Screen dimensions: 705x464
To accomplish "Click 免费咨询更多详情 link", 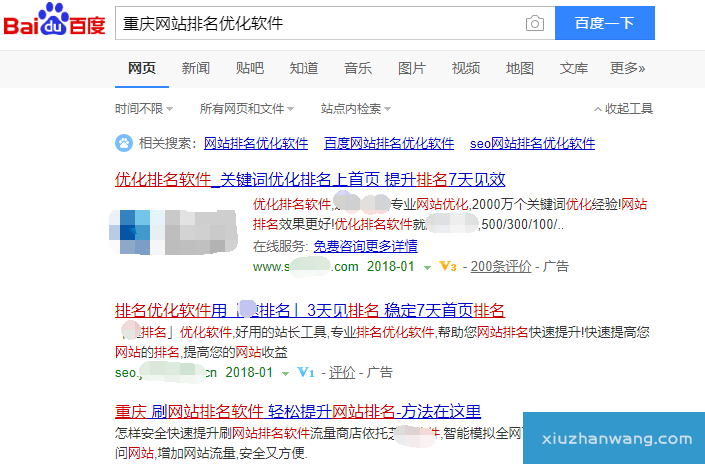I will [x=366, y=246].
